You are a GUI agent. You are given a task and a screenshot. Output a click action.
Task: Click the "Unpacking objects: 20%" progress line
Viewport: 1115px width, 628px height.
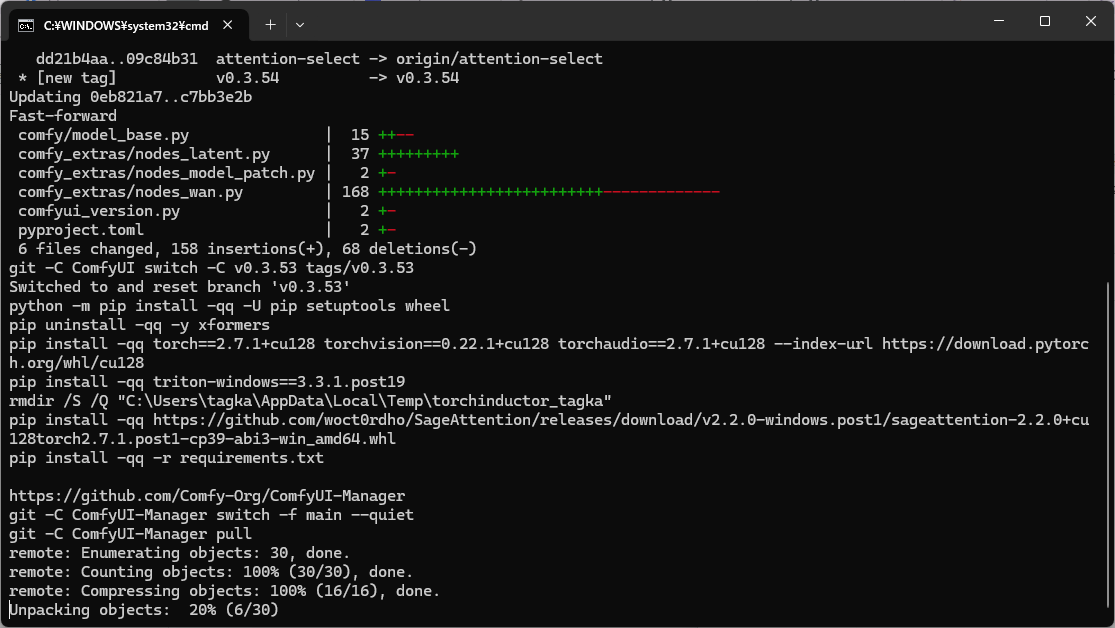tap(144, 610)
